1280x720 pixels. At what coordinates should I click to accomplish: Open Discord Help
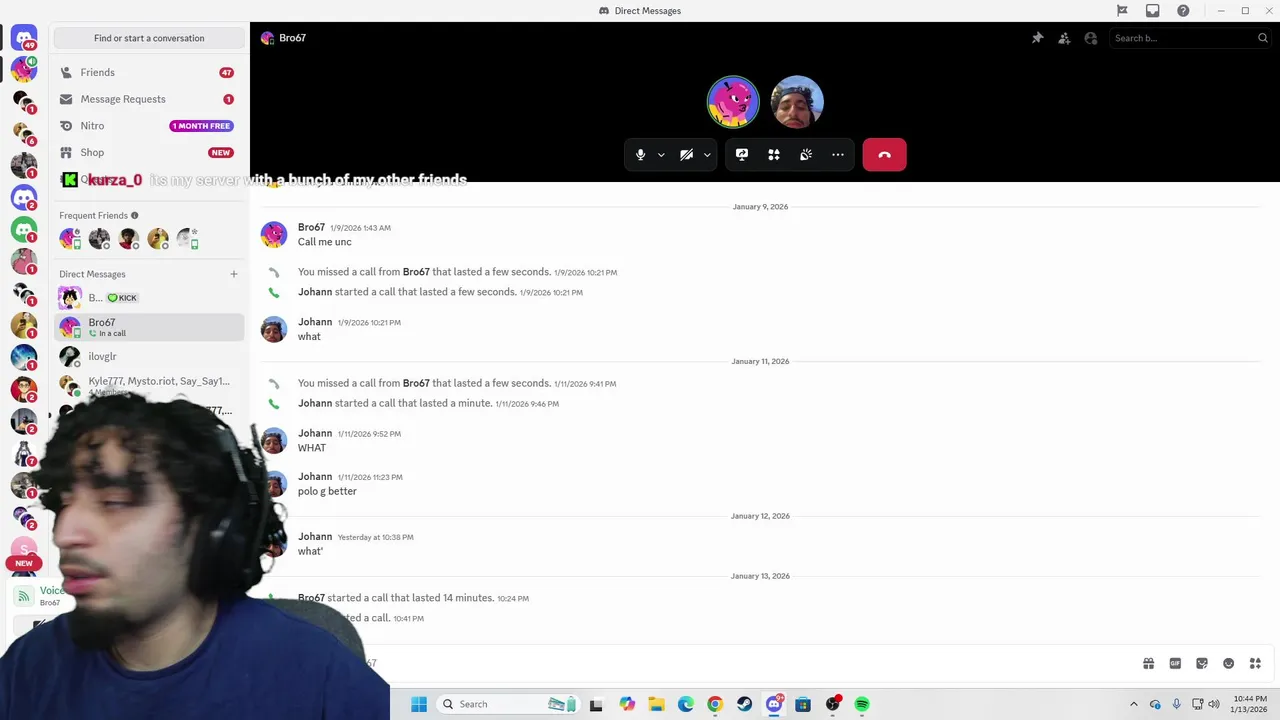1183,11
